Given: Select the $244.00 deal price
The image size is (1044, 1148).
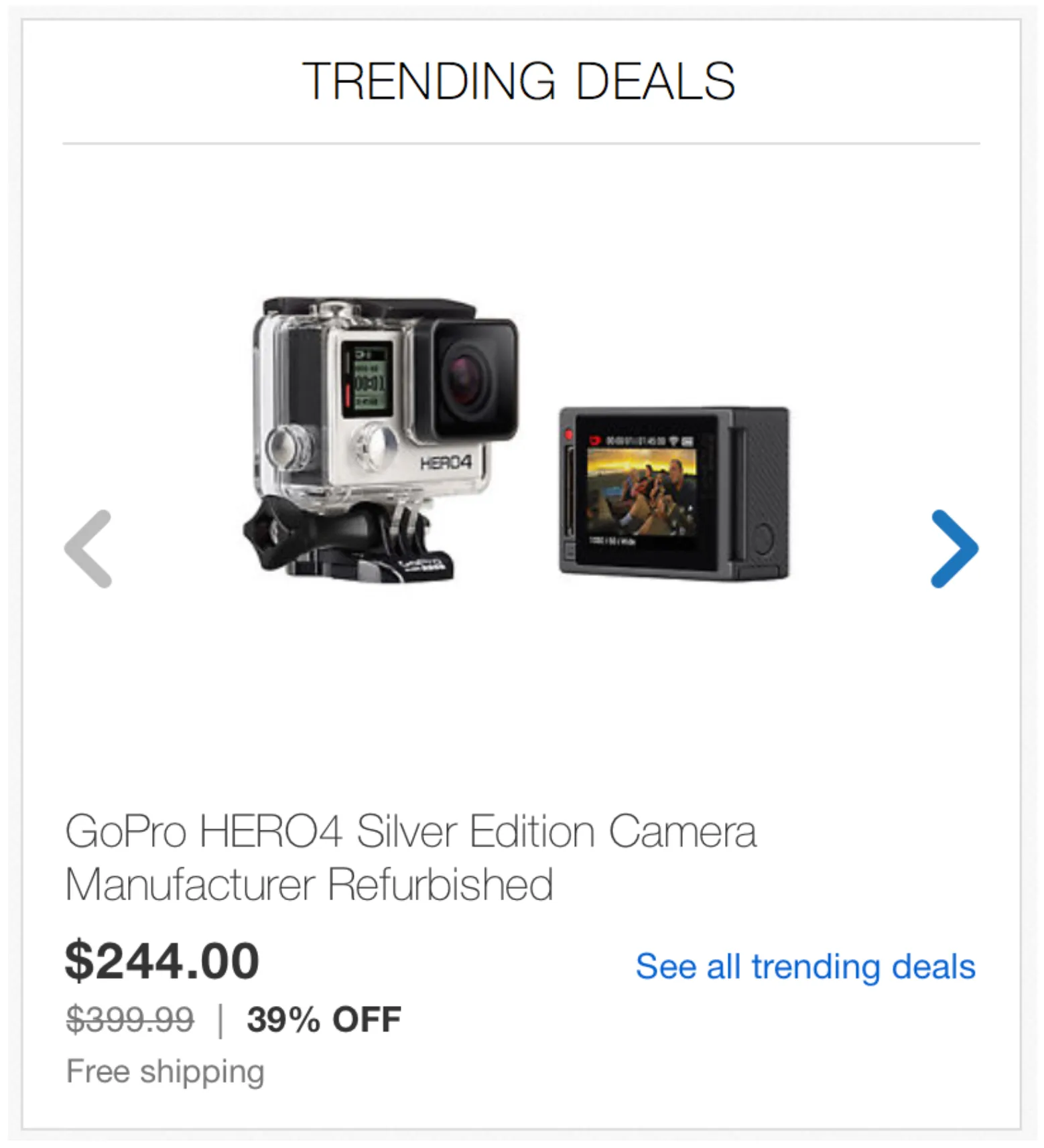Looking at the screenshot, I should point(161,961).
